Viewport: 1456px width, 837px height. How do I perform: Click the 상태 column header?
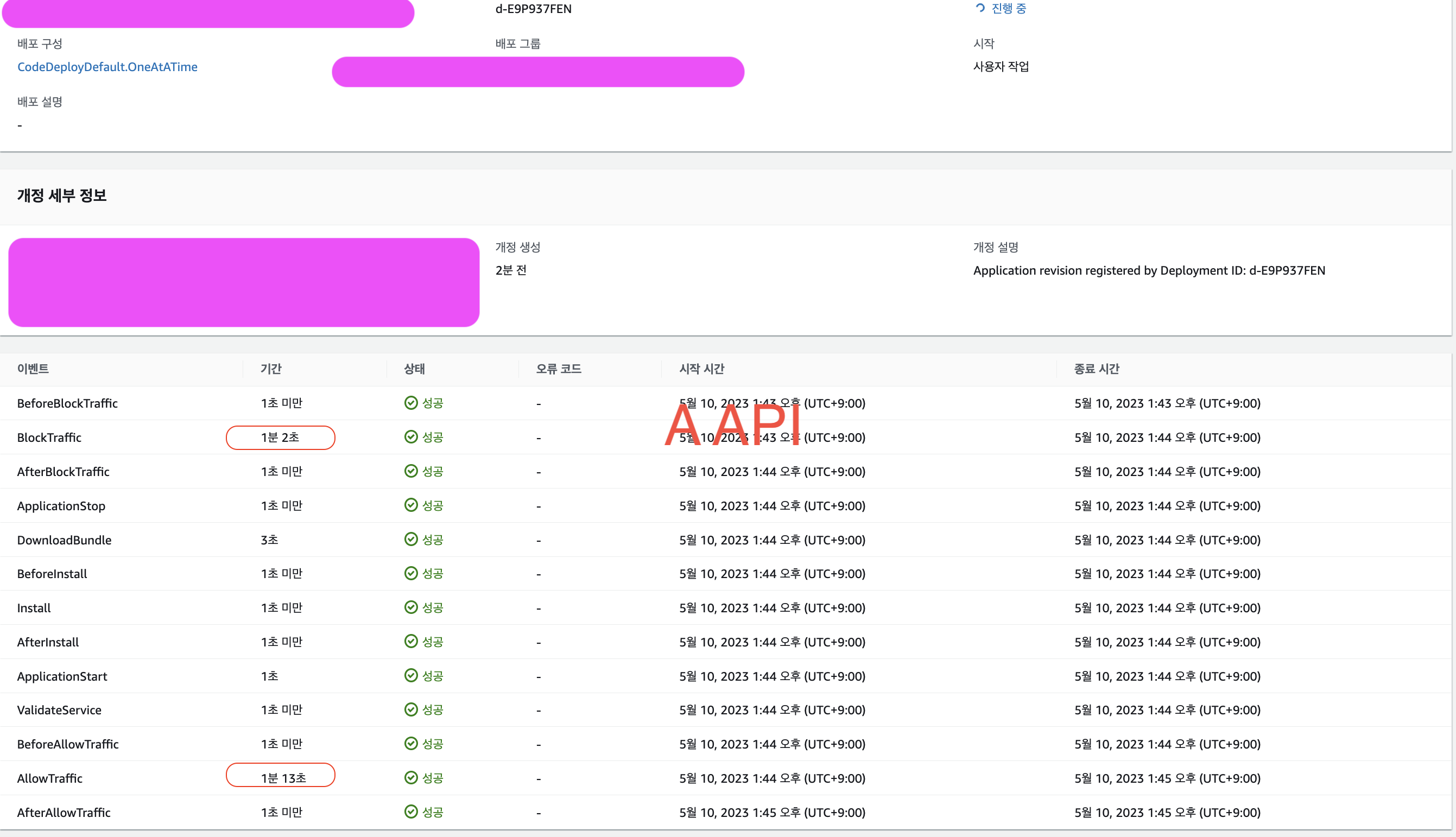click(x=414, y=369)
